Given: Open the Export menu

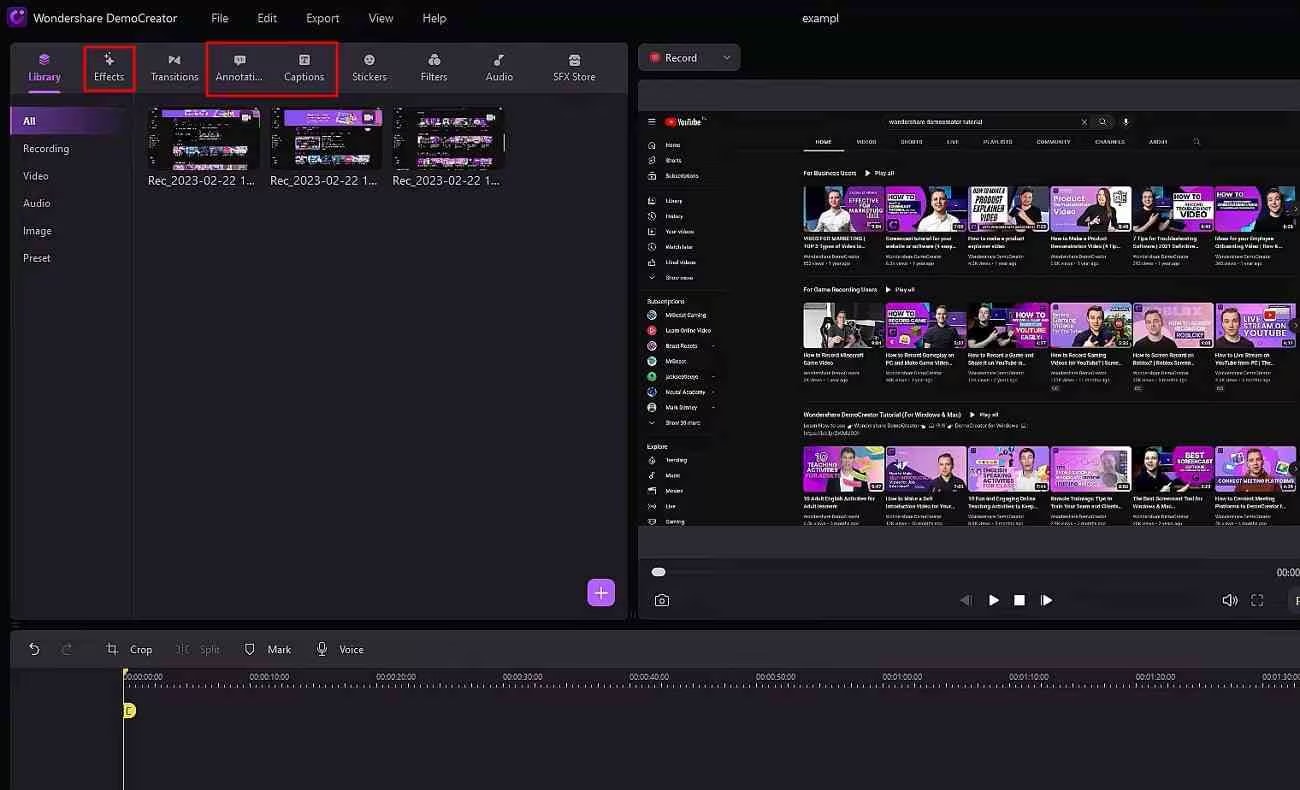Looking at the screenshot, I should tap(323, 18).
